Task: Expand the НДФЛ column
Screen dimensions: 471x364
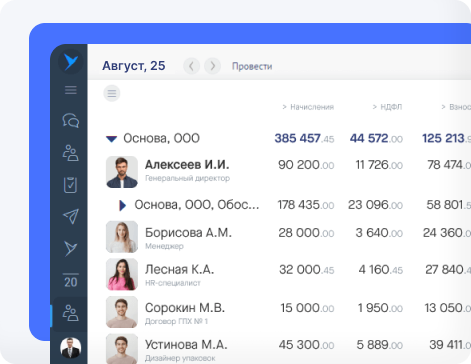Action: tap(387, 107)
